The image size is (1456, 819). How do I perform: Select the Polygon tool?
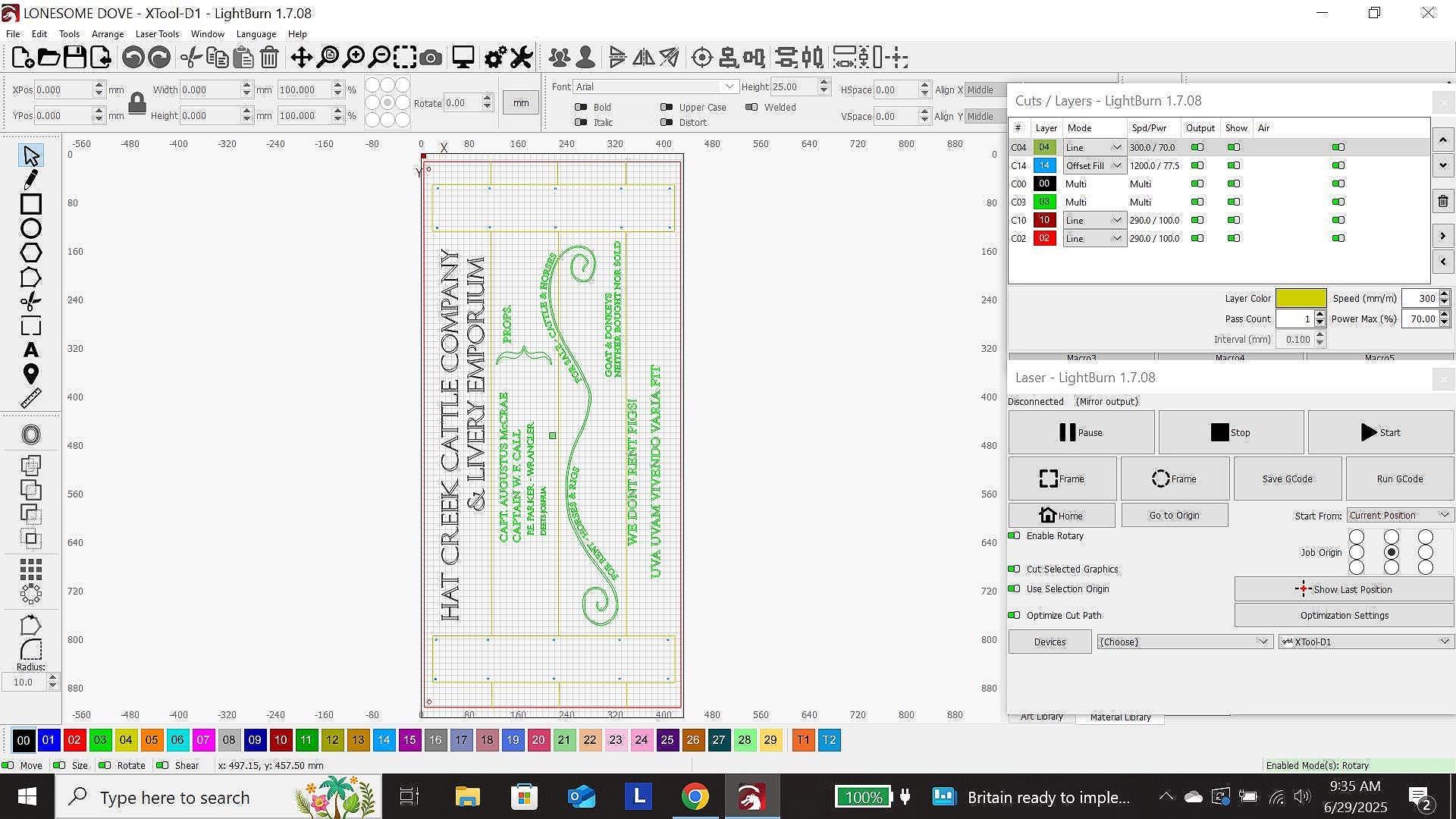tap(31, 253)
